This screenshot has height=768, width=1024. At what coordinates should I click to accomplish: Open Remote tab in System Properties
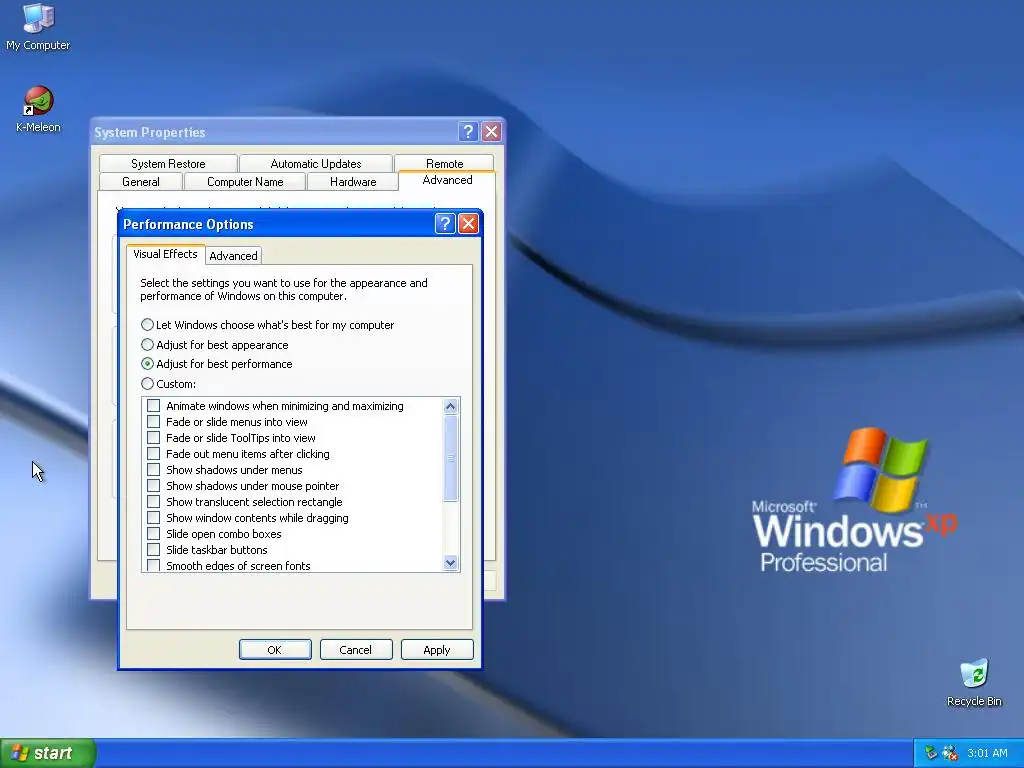click(x=444, y=163)
